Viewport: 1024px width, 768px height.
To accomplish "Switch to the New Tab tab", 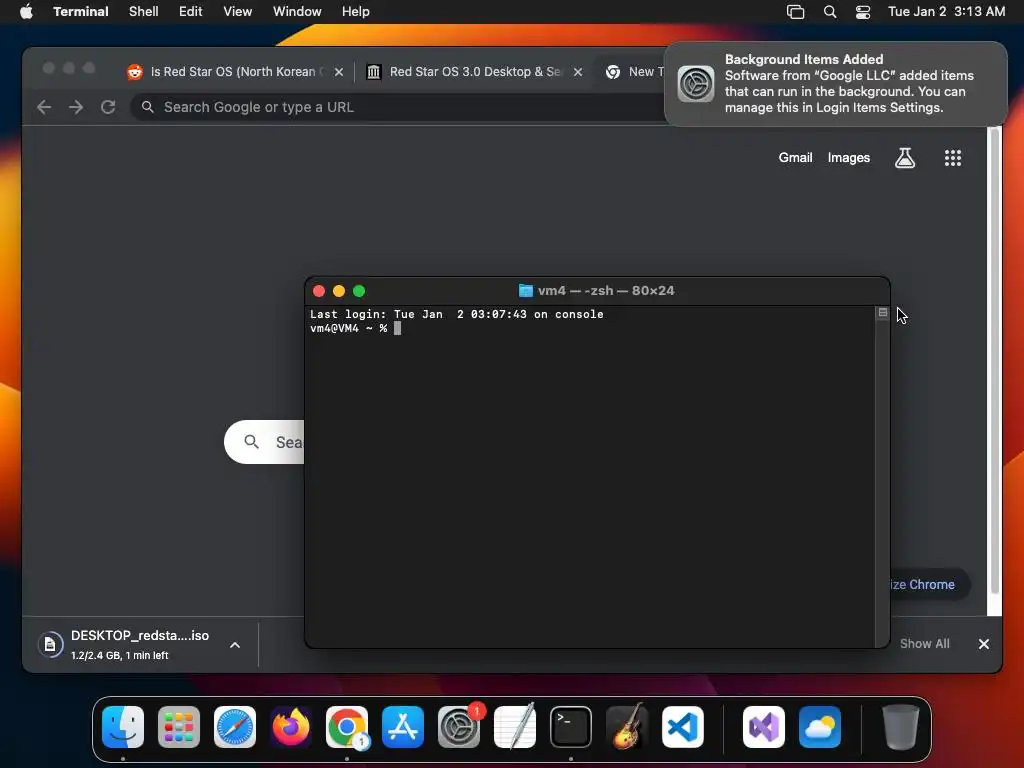I will [633, 71].
